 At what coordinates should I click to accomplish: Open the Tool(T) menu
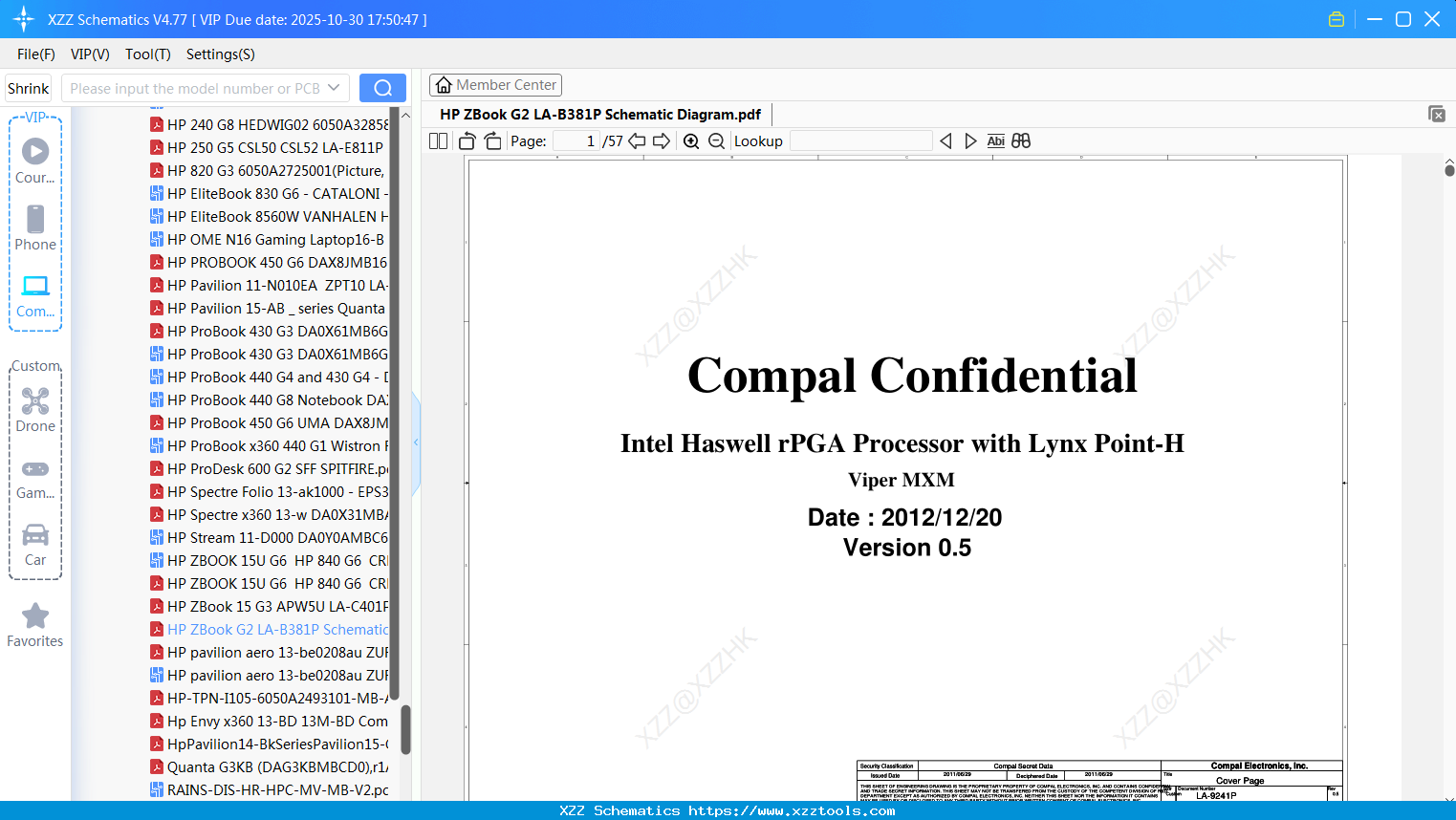point(148,54)
